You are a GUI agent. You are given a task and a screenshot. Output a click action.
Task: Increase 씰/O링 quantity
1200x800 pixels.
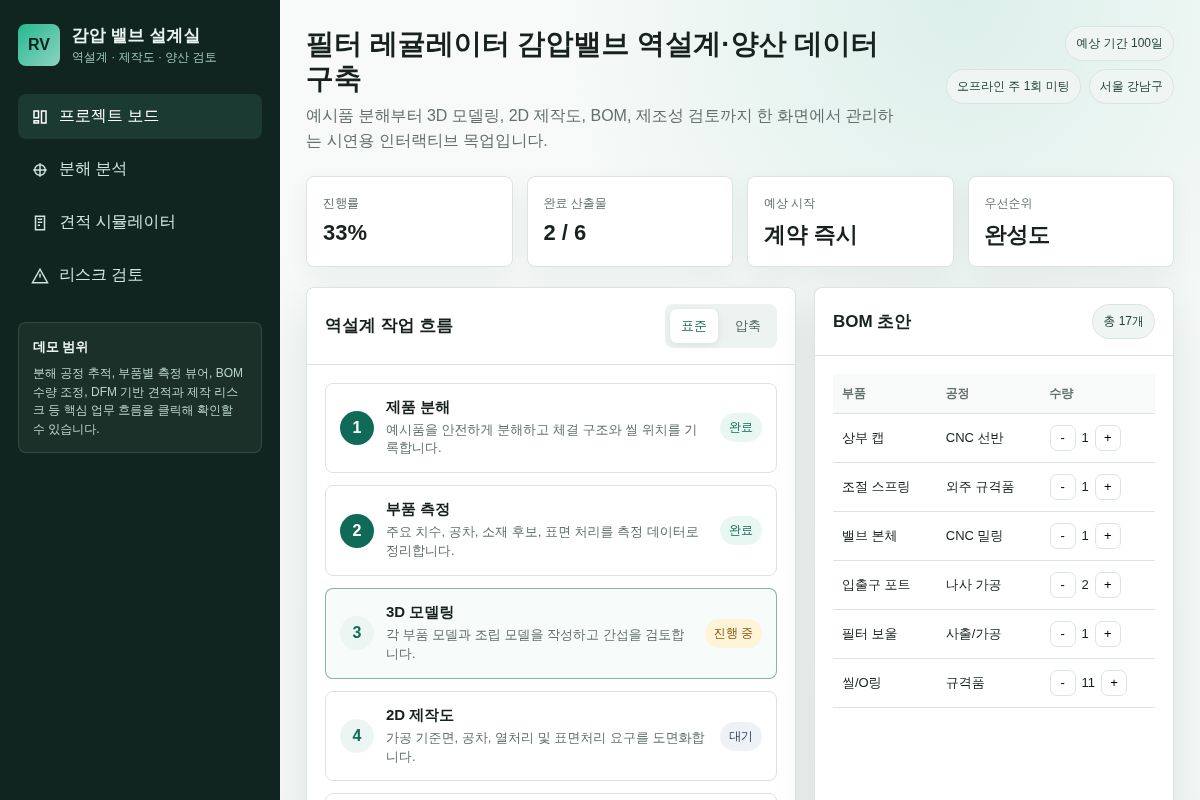[1114, 683]
